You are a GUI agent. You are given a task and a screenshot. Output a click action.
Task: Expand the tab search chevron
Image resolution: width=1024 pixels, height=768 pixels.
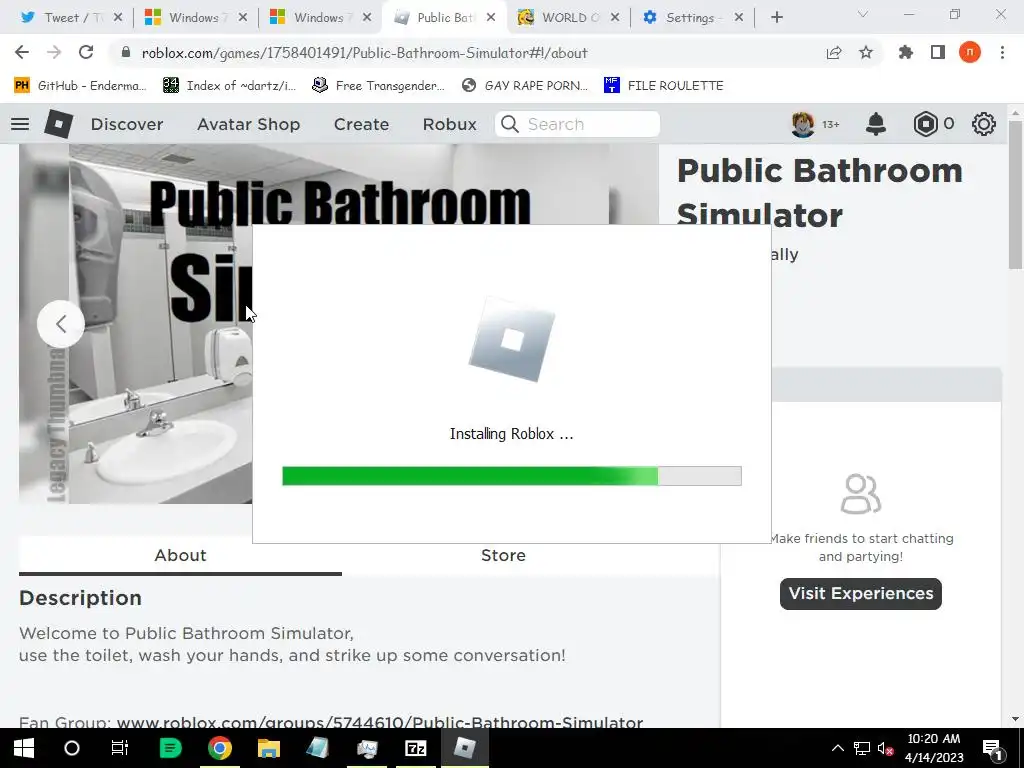point(863,14)
